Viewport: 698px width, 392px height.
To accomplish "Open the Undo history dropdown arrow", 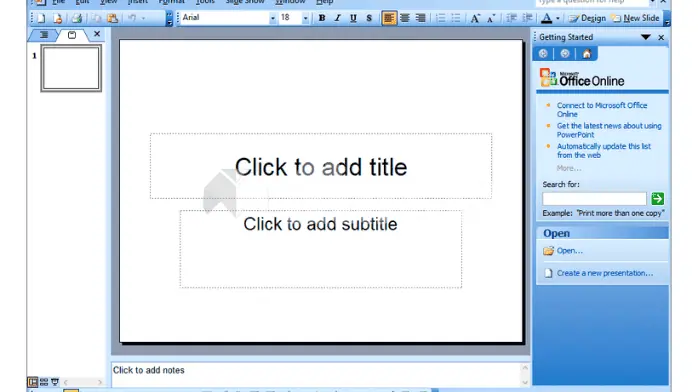I will (143, 18).
